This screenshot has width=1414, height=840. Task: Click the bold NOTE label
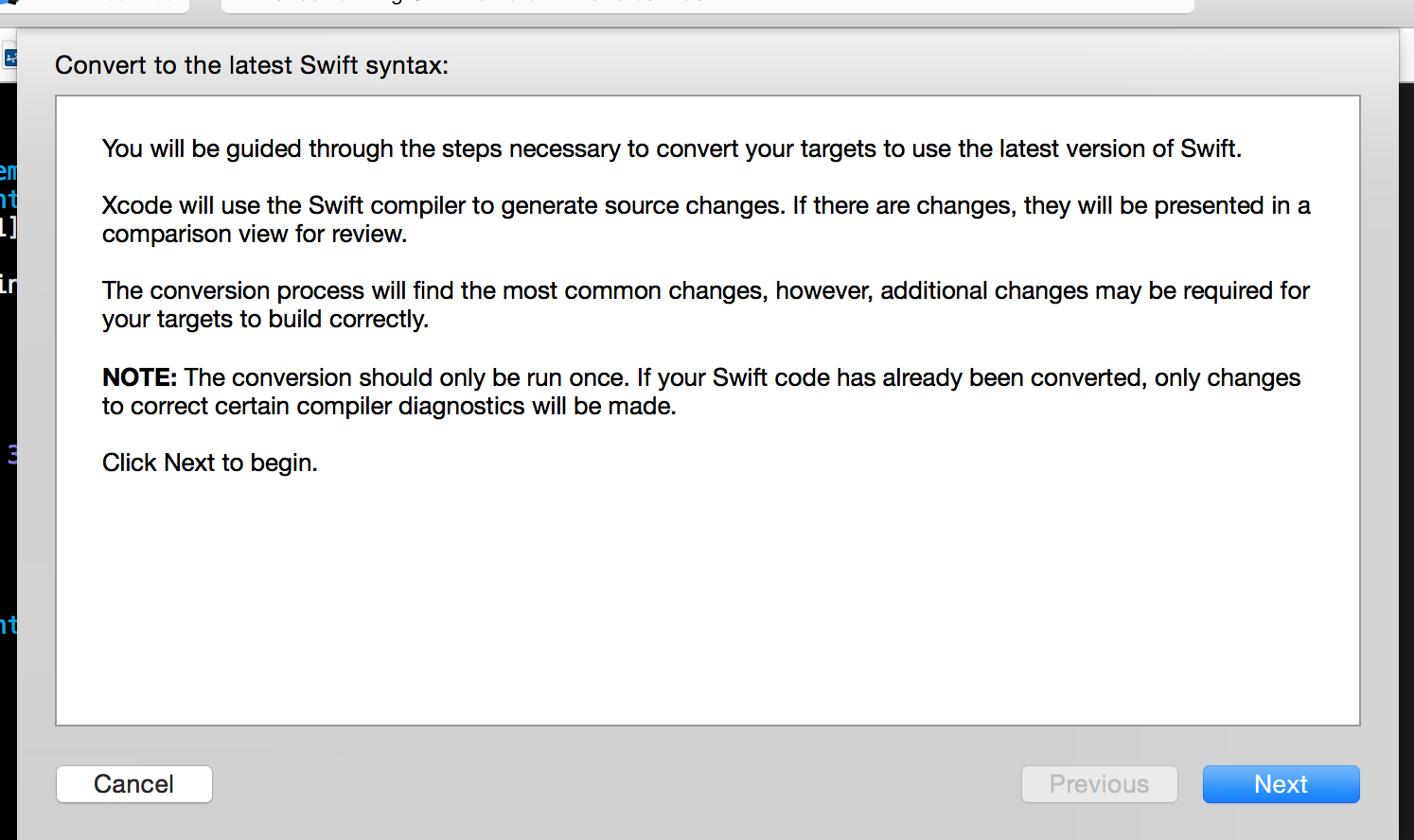pyautogui.click(x=139, y=377)
